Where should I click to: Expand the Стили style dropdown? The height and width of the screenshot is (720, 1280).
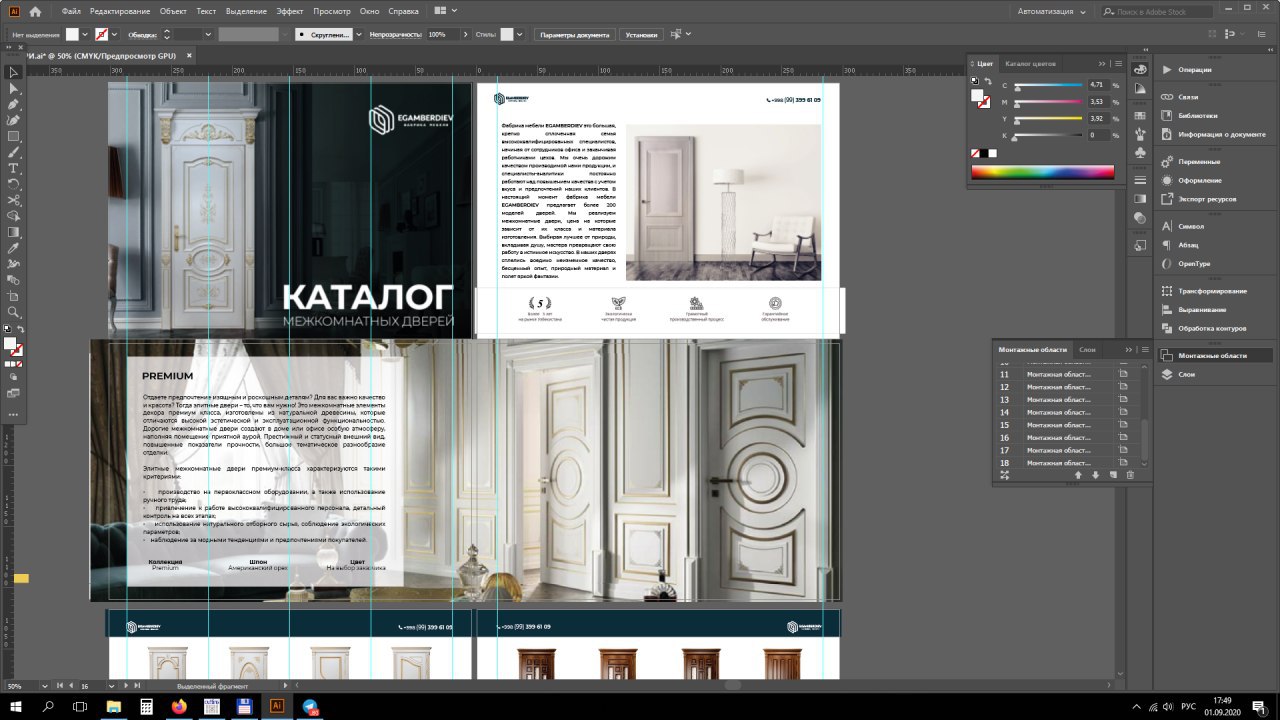click(x=521, y=34)
